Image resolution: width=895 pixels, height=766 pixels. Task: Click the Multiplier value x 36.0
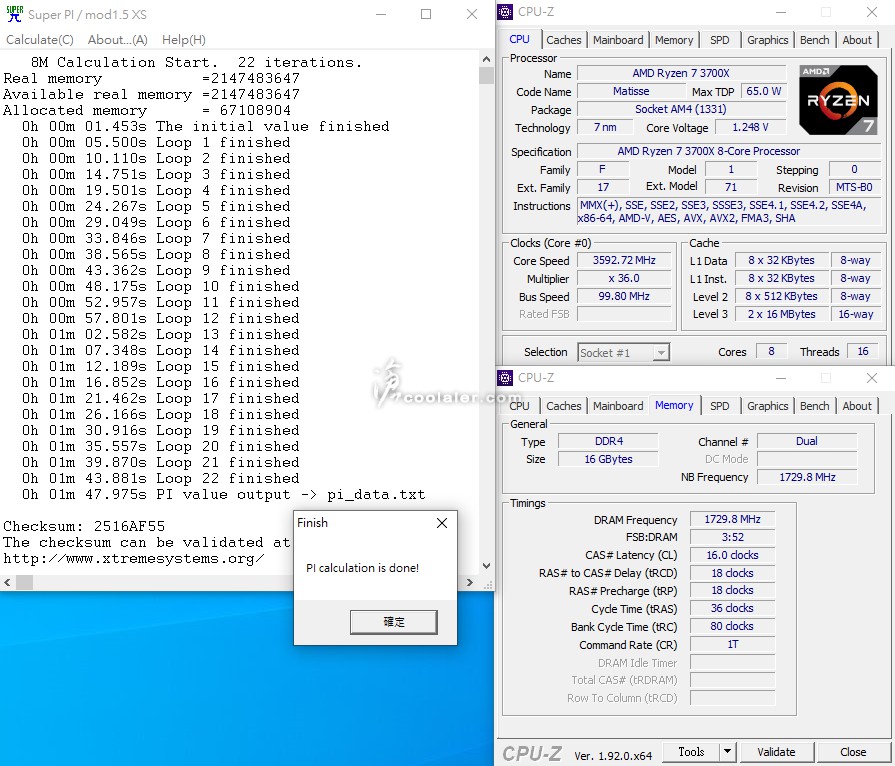(x=624, y=279)
